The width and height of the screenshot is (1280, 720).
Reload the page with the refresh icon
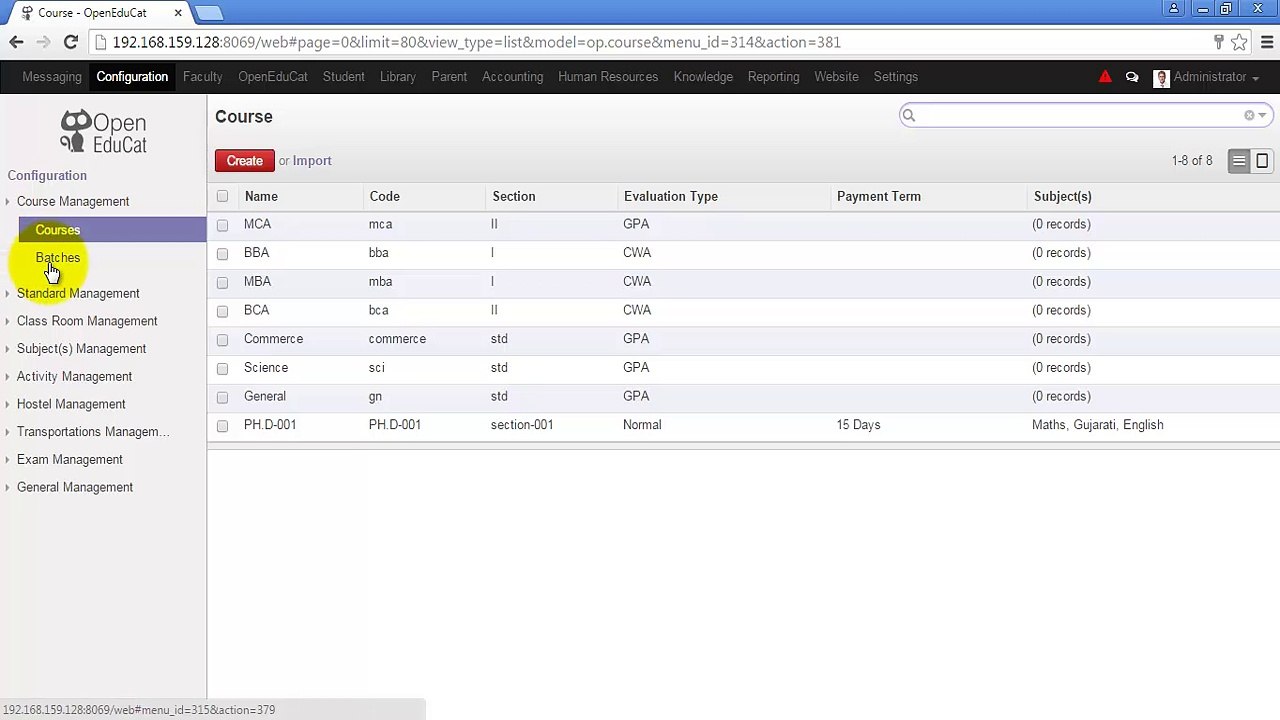click(71, 42)
